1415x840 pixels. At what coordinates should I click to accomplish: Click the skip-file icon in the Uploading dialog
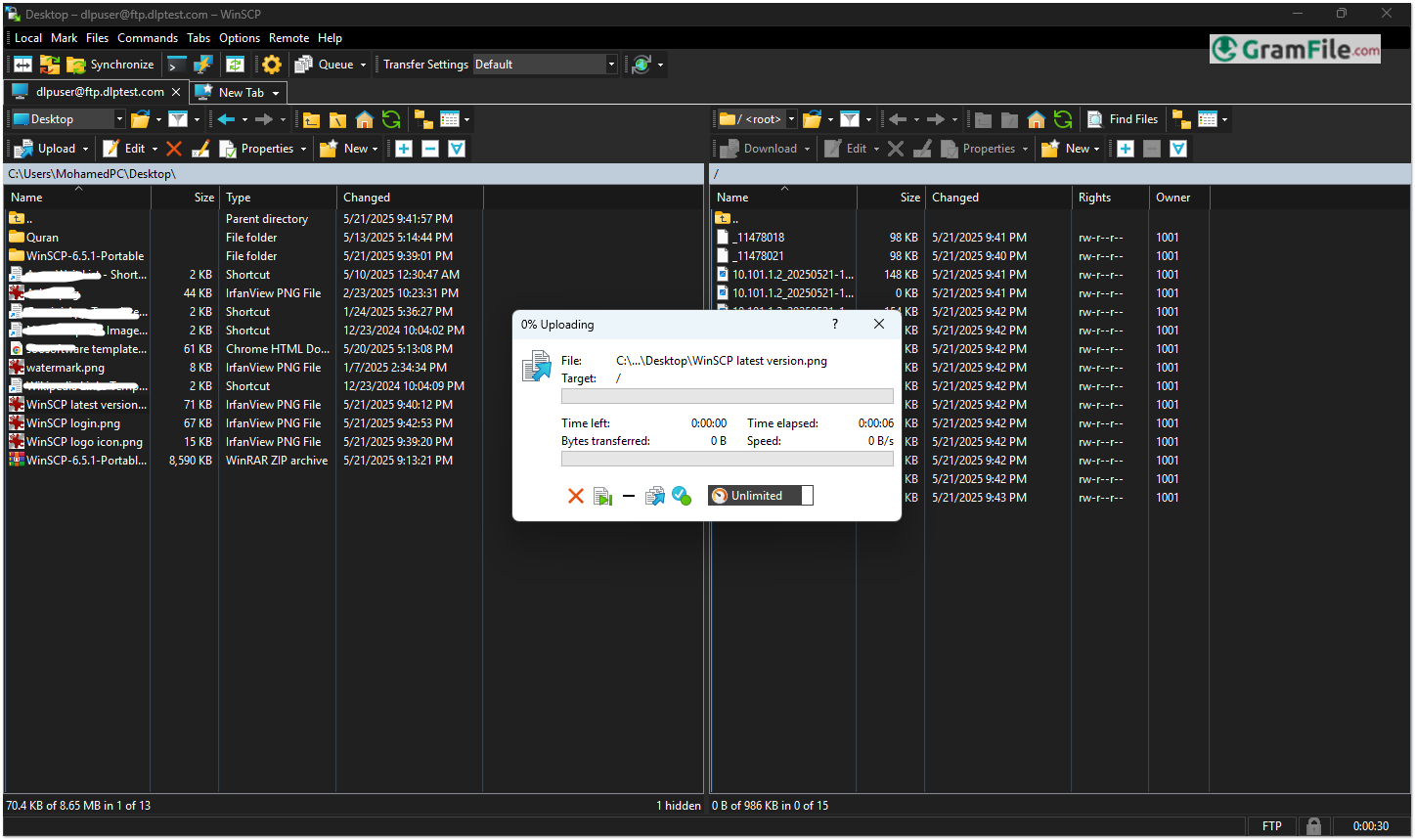602,496
